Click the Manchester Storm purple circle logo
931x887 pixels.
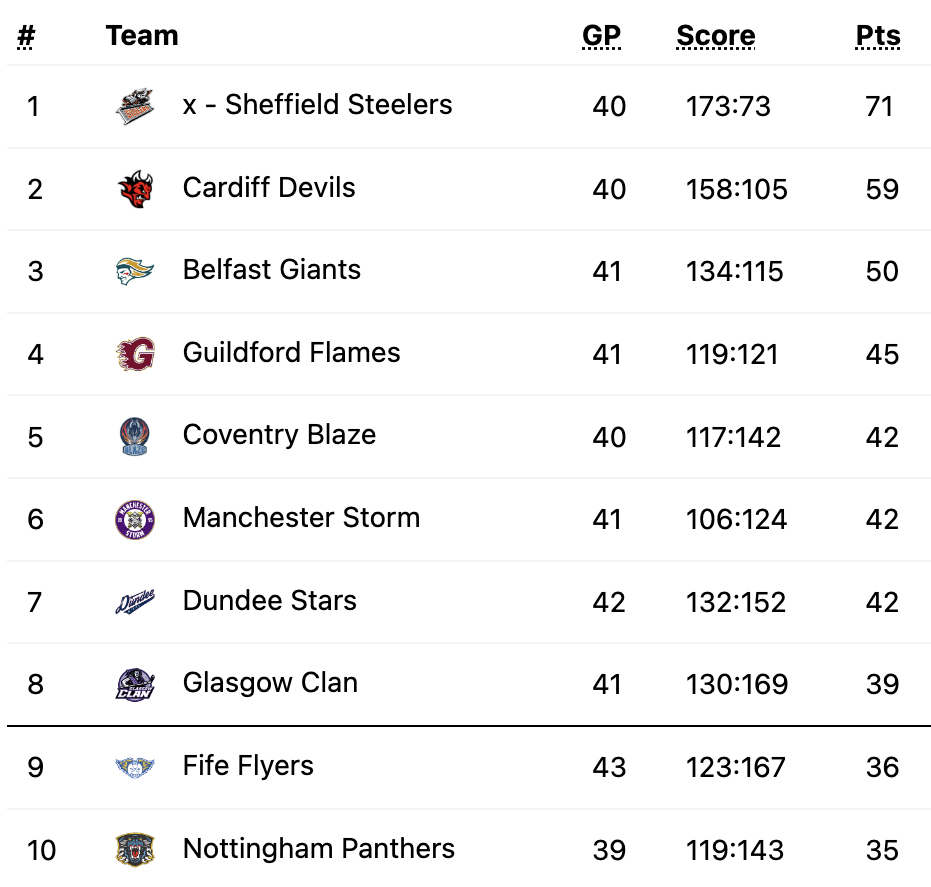[135, 519]
